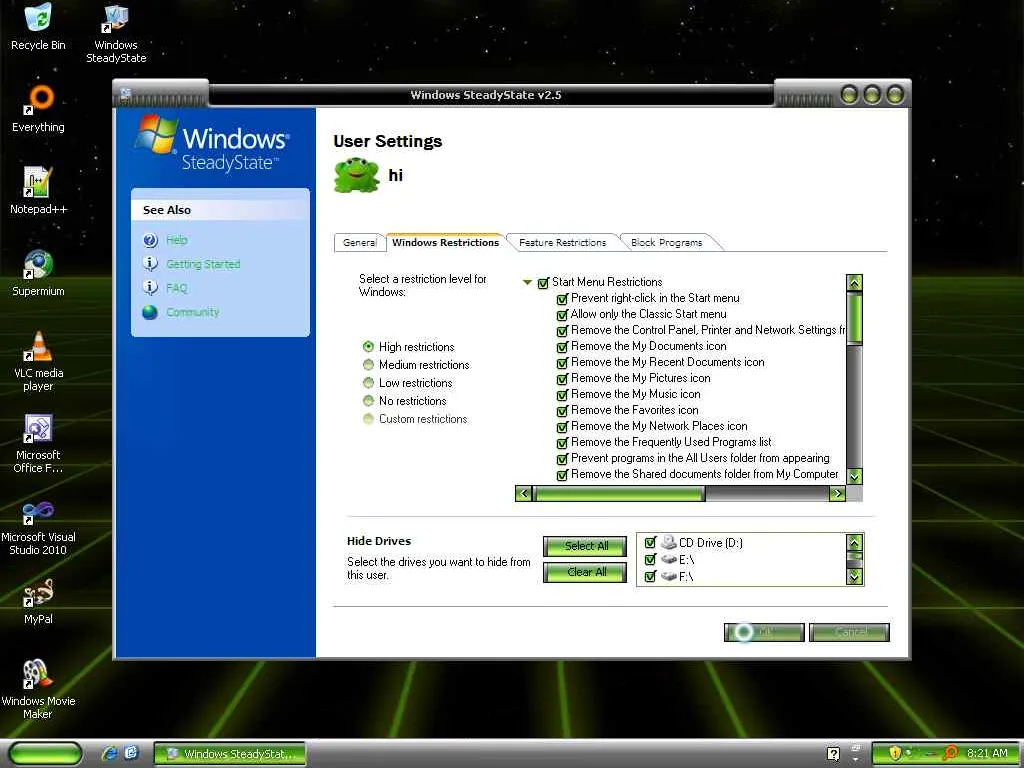
Task: Select the Medium restrictions option
Action: click(368, 364)
